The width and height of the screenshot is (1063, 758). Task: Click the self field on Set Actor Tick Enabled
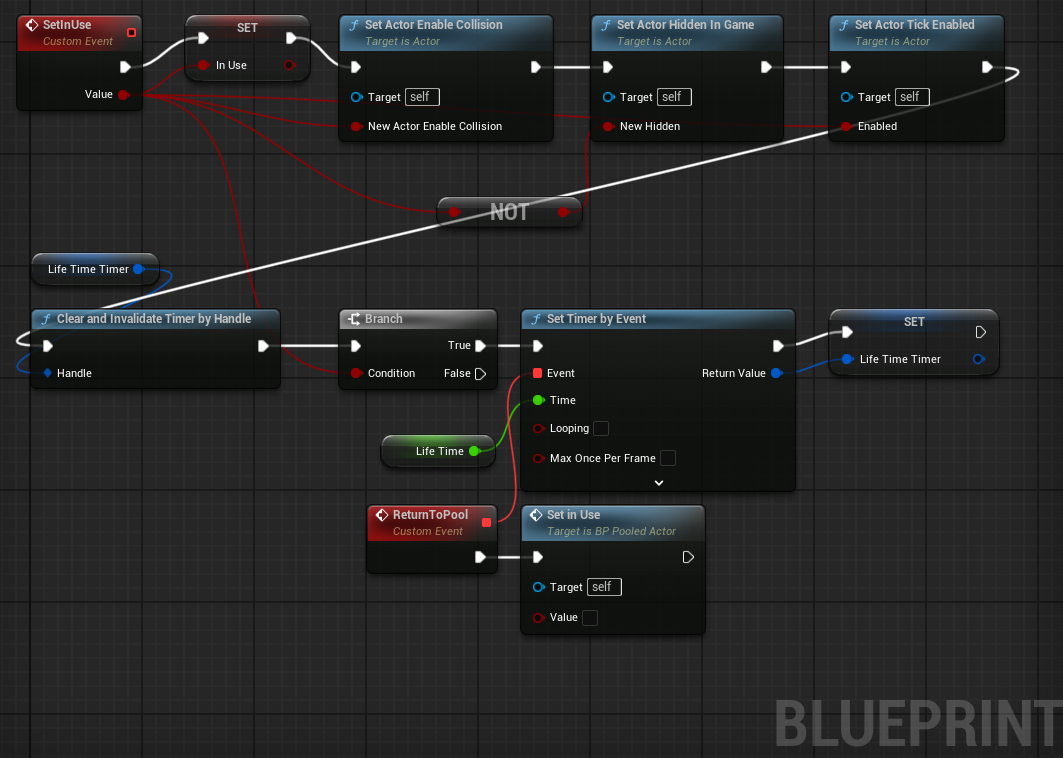coord(911,97)
